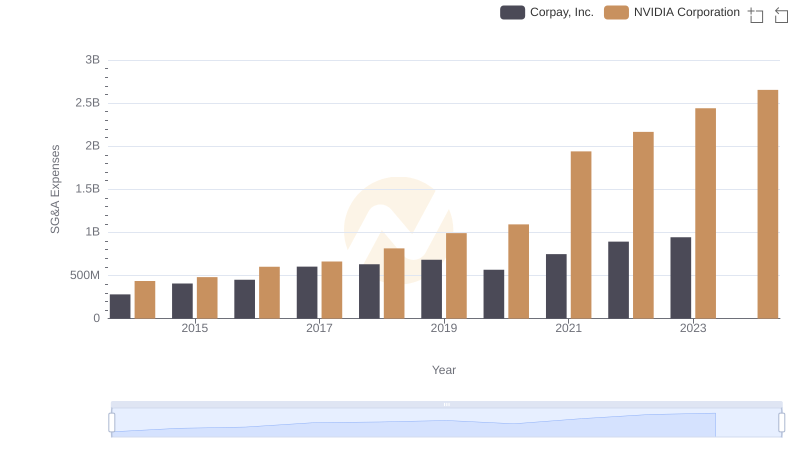Click the Corpay bar for 2015
The height and width of the screenshot is (461, 800).
(x=182, y=301)
